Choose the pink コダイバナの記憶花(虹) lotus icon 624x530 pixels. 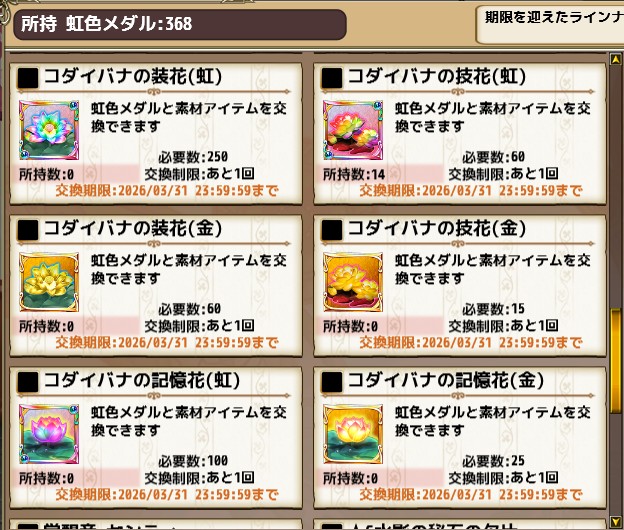point(49,434)
